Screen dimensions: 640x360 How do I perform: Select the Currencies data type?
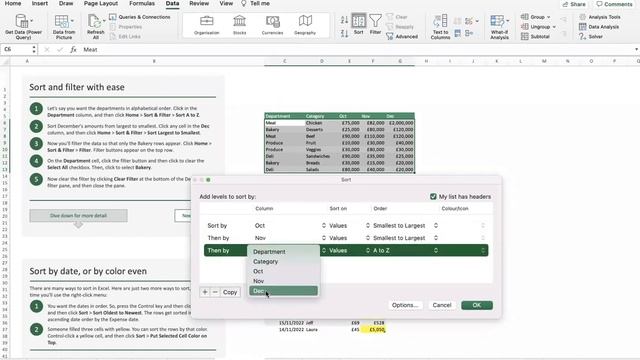point(272,25)
